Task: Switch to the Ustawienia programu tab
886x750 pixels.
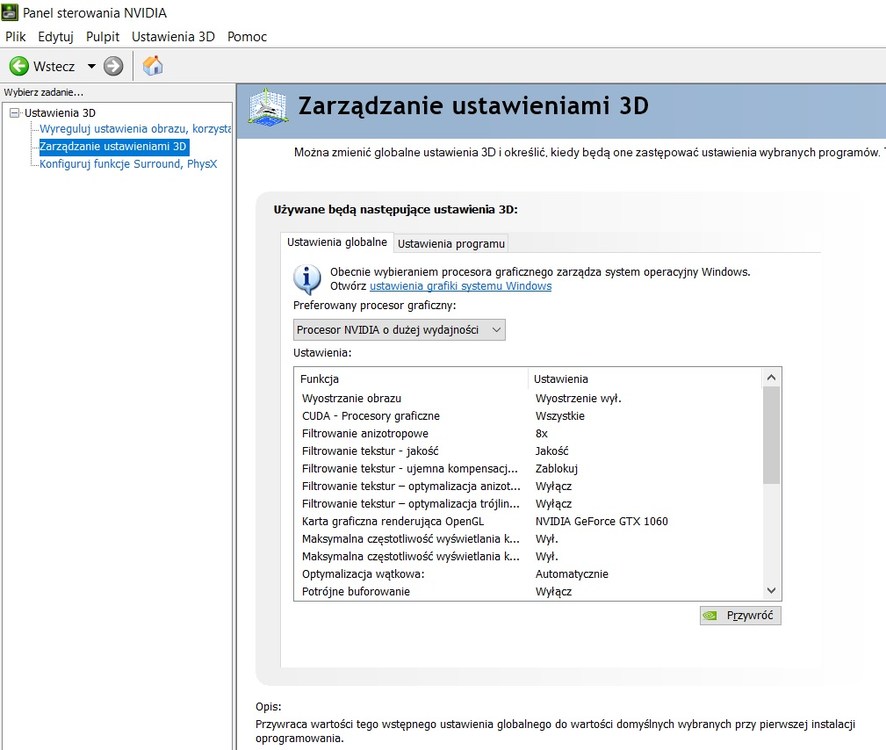Action: coord(451,244)
